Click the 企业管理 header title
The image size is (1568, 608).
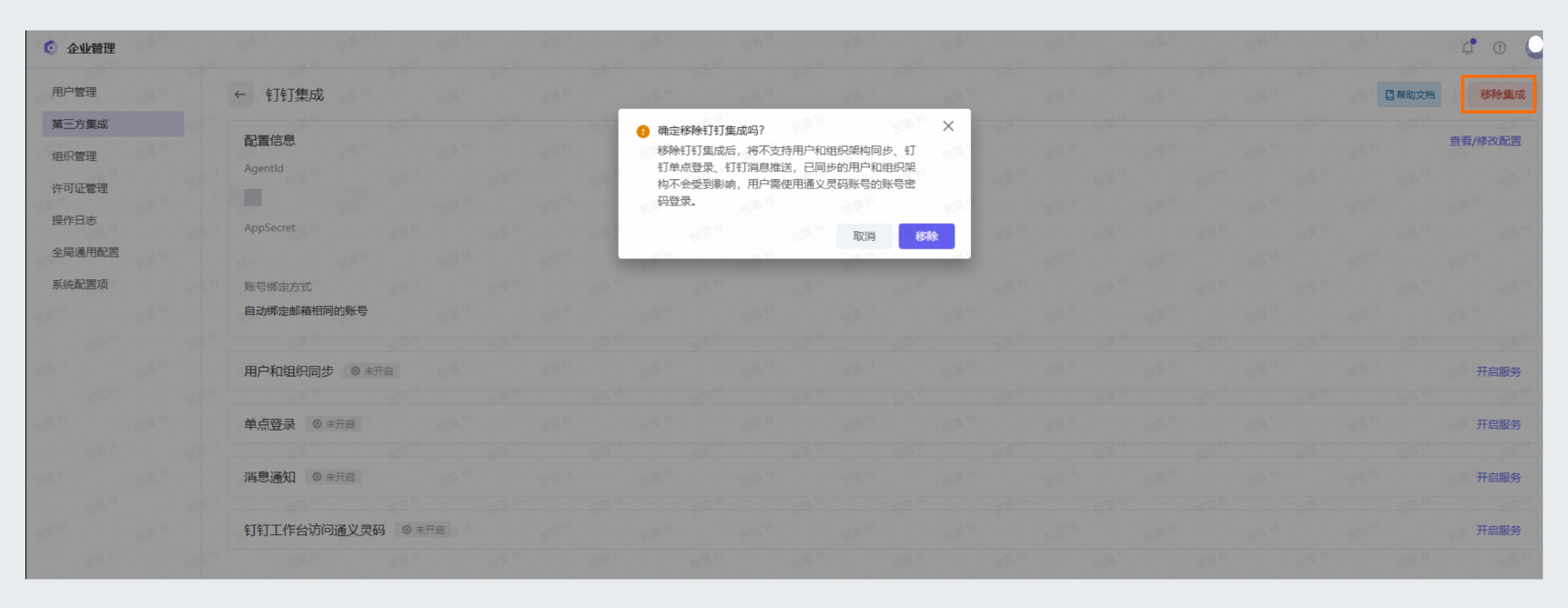pos(91,48)
